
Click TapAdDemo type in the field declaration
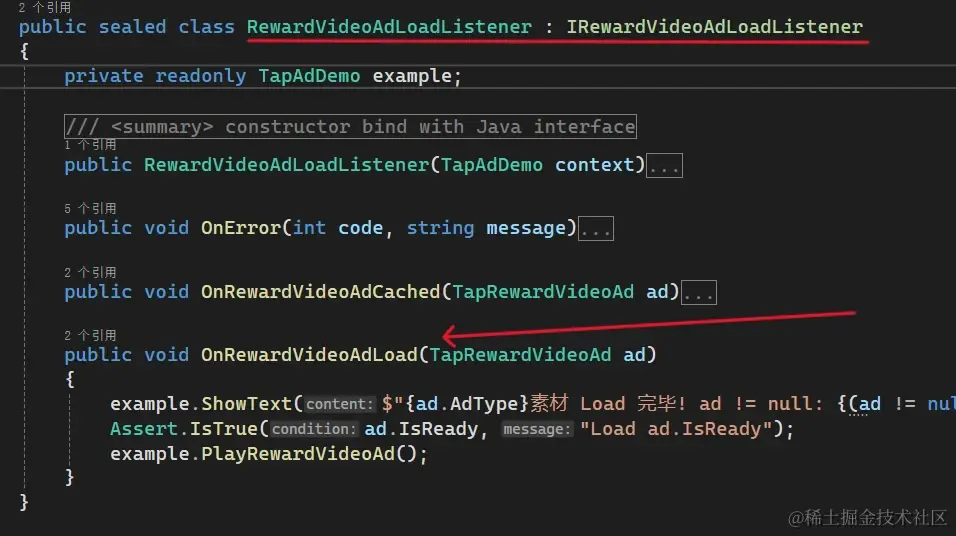pyautogui.click(x=309, y=76)
